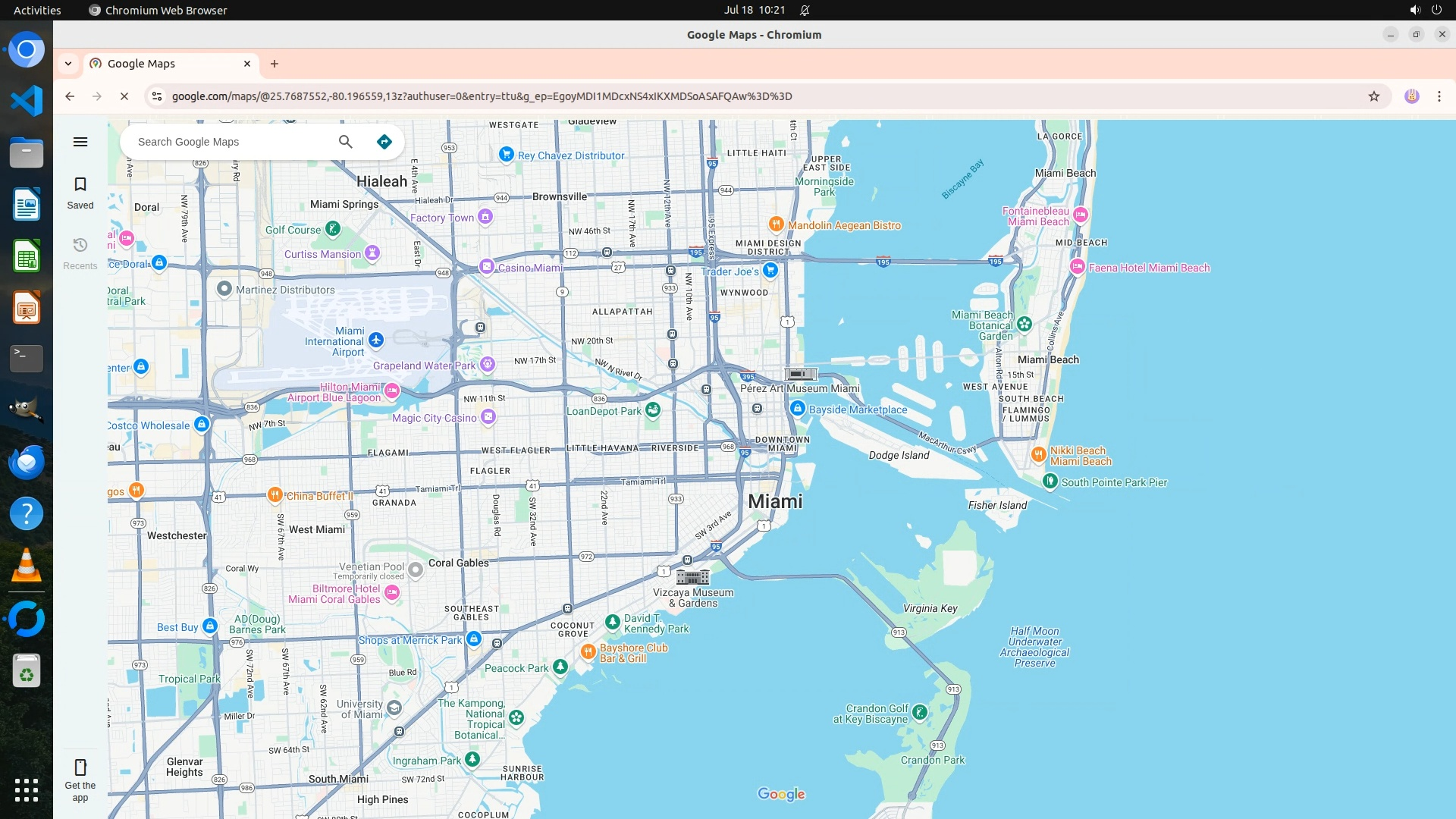Click the Pérez Art Museum Miami label
This screenshot has width=1456, height=819.
pos(799,388)
